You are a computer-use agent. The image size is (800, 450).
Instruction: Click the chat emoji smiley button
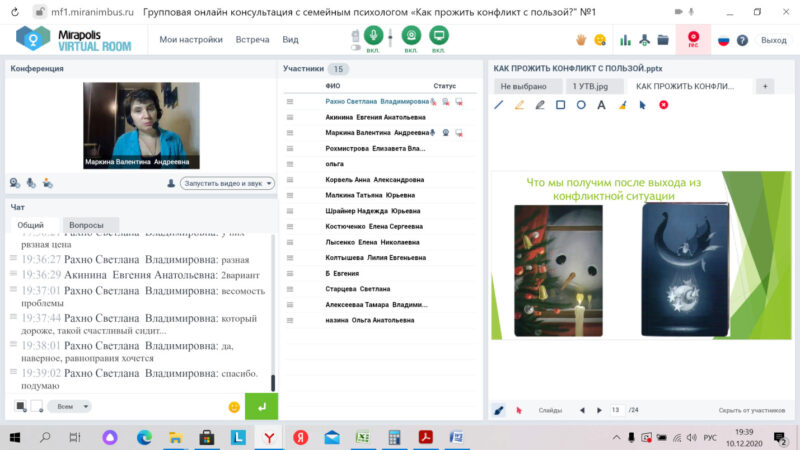click(234, 407)
